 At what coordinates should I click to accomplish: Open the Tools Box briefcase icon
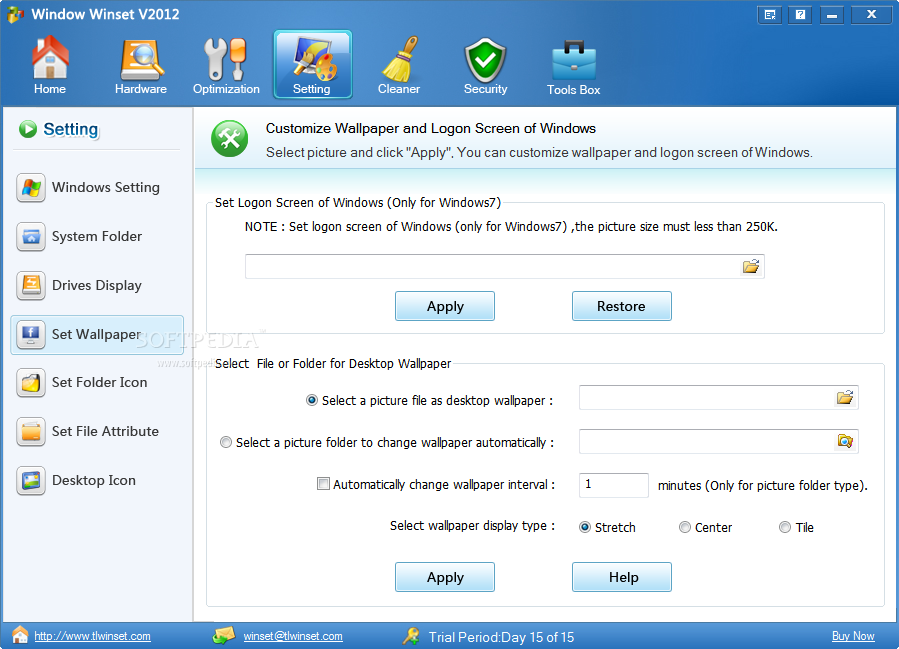pyautogui.click(x=574, y=60)
